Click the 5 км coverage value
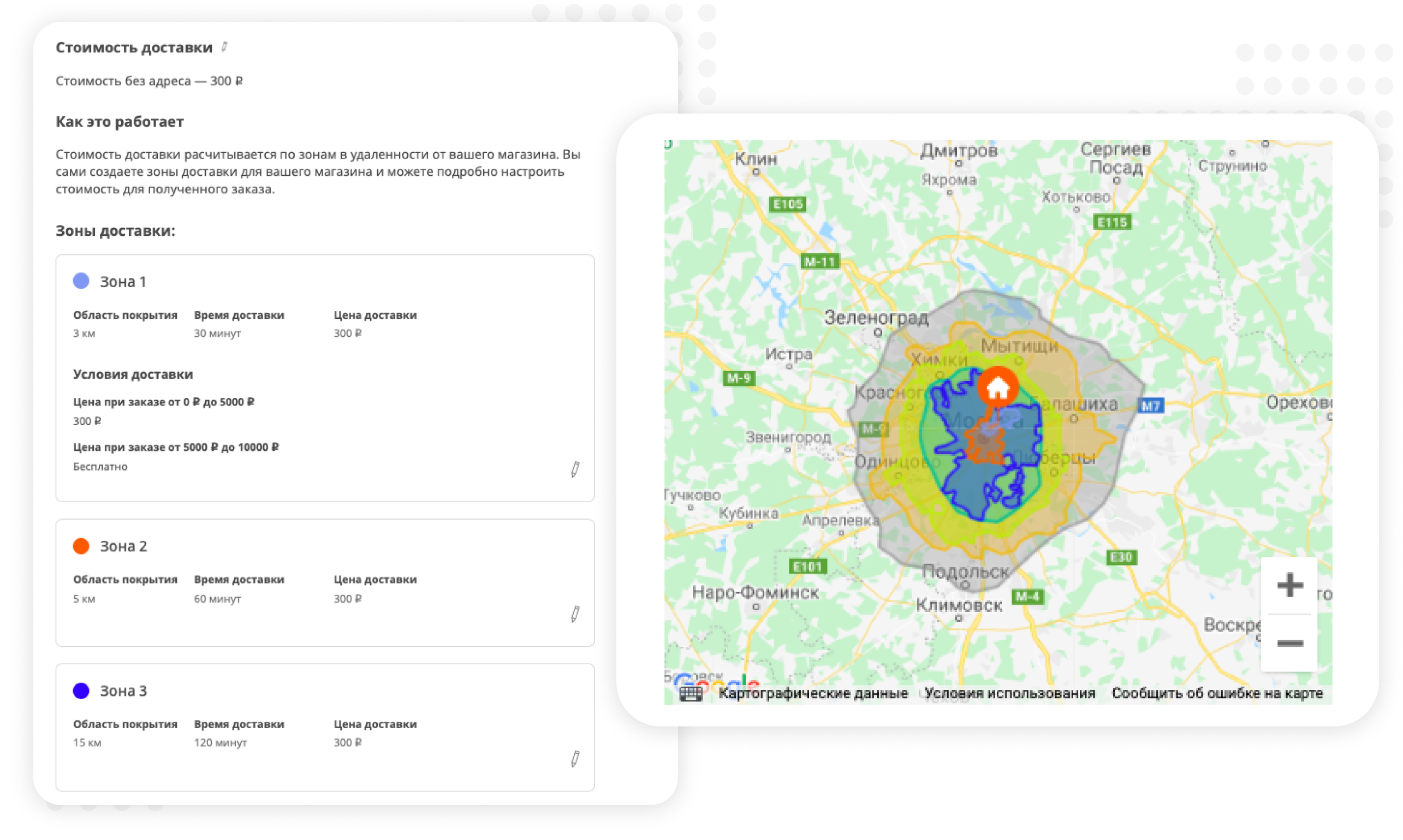This screenshot has height=840, width=1403. click(x=84, y=599)
